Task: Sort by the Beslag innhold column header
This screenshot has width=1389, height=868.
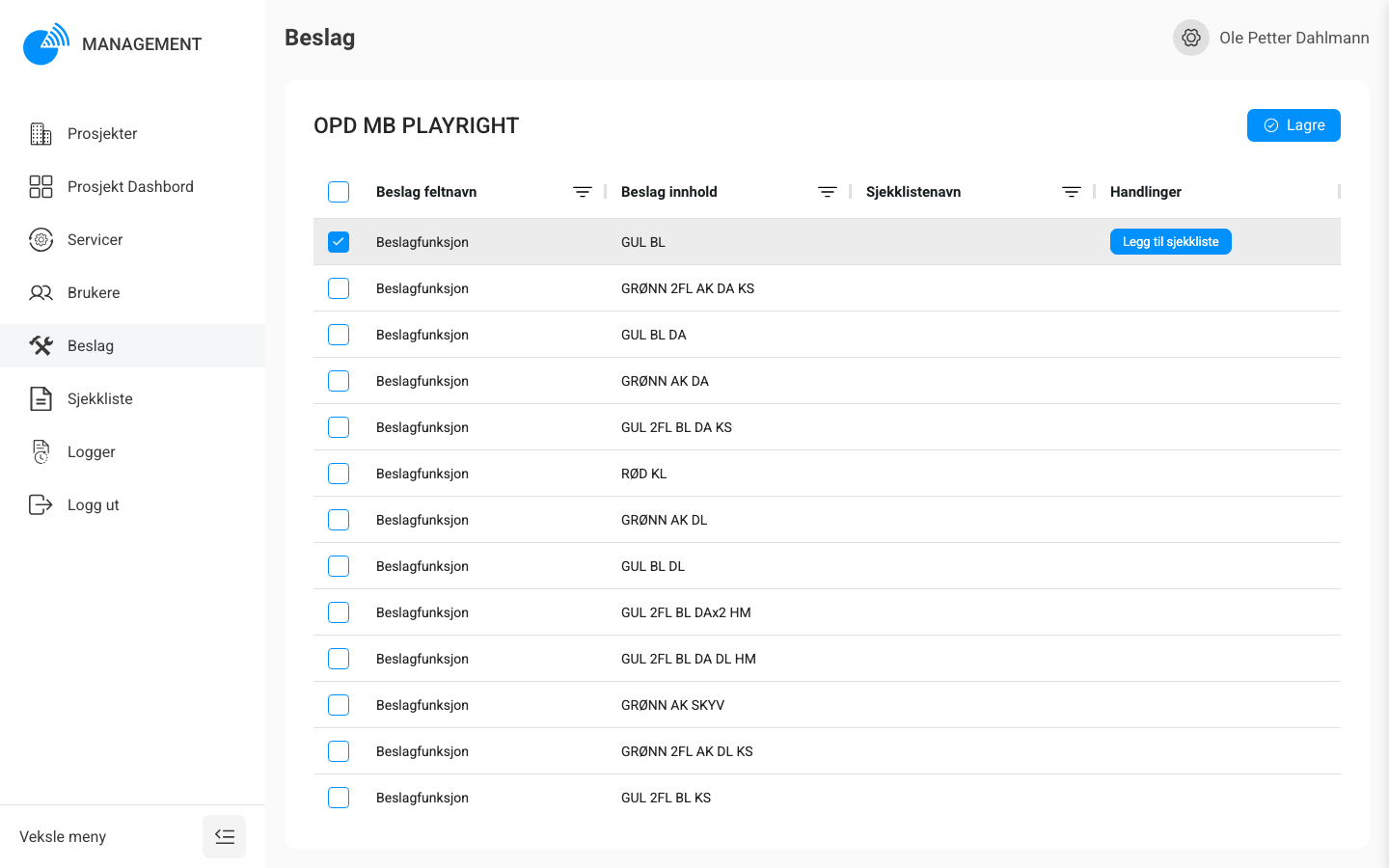Action: click(x=669, y=192)
